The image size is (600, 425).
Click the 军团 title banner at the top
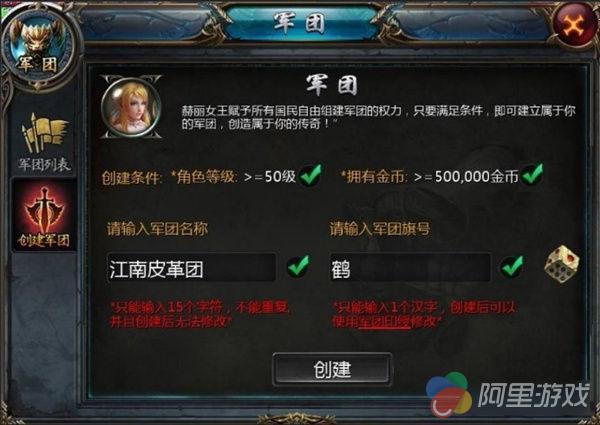coord(300,22)
